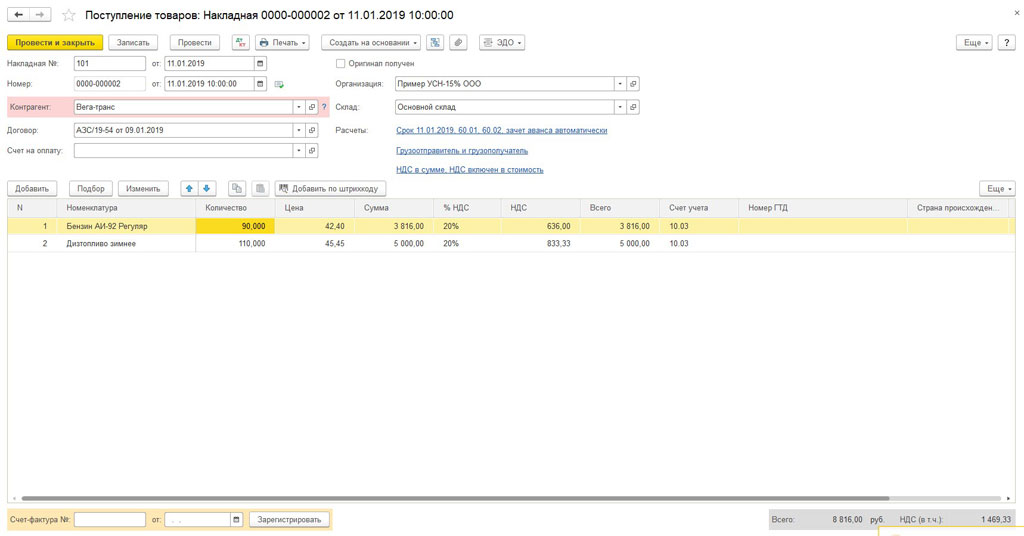Viewport: 1024px width, 536px height.
Task: Open Организация field link icon
Action: click(633, 84)
